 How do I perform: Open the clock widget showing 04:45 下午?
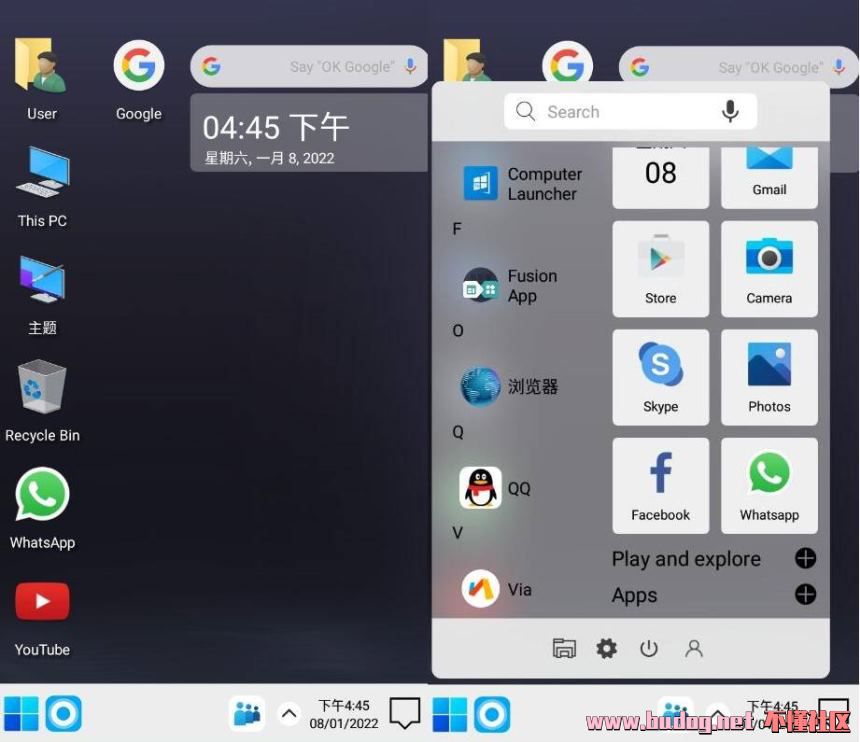coord(309,133)
